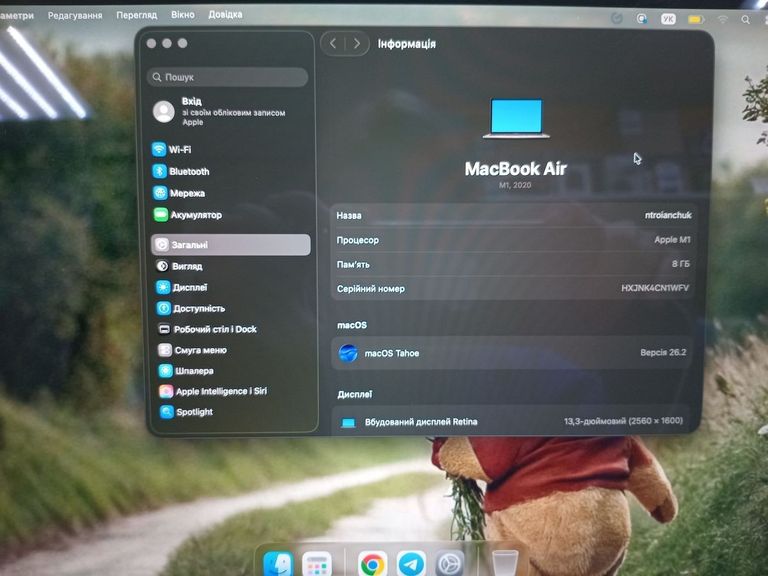Click the Серійний номер label
The width and height of the screenshot is (768, 576).
tap(370, 288)
